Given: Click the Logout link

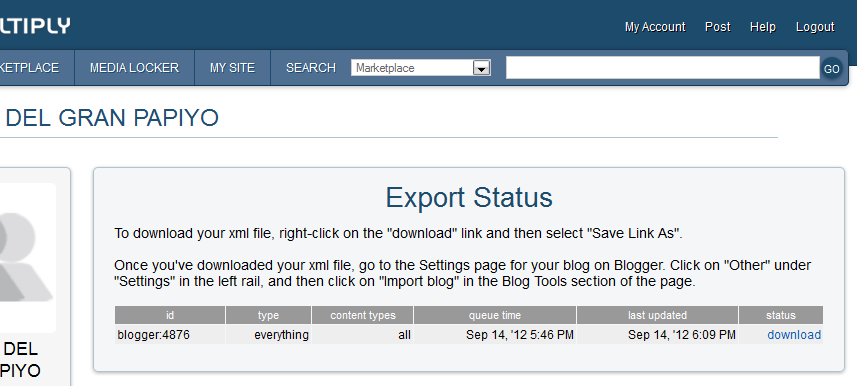Looking at the screenshot, I should coord(815,27).
